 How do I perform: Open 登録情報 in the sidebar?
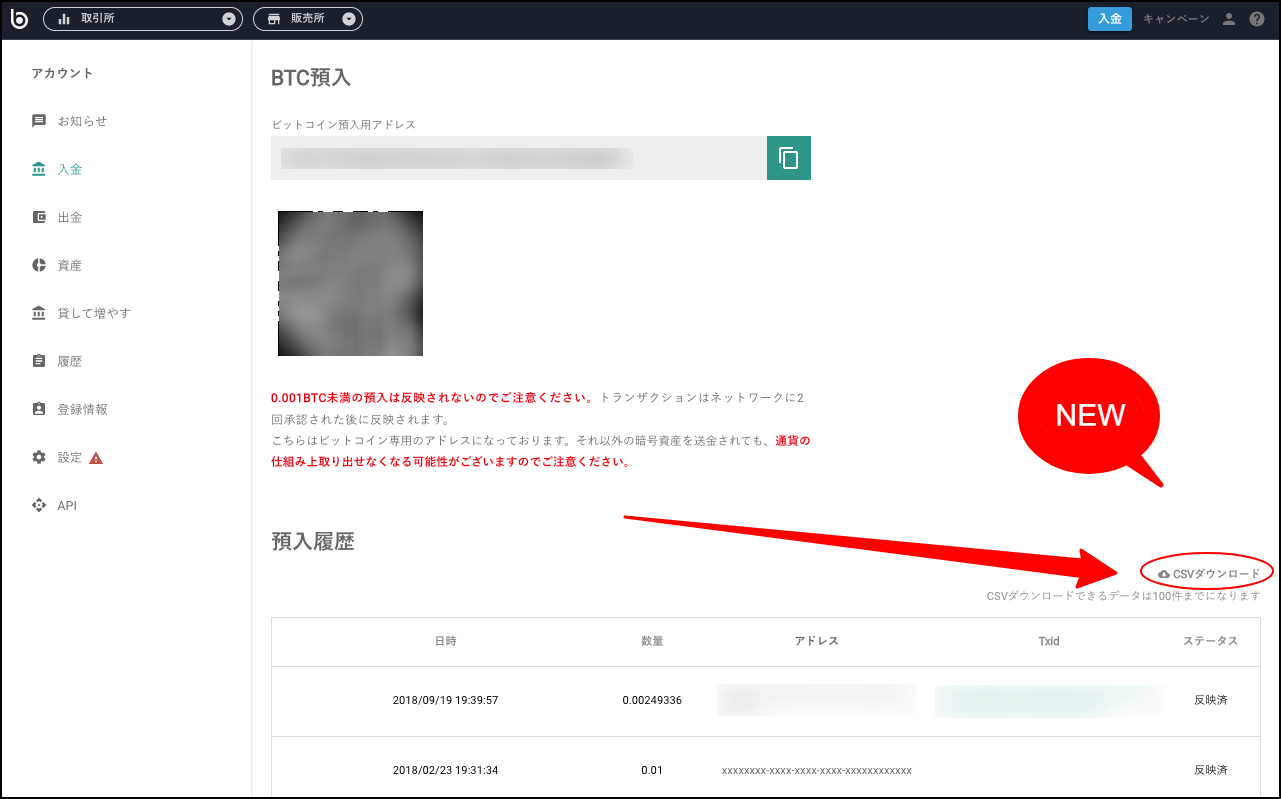(x=82, y=409)
